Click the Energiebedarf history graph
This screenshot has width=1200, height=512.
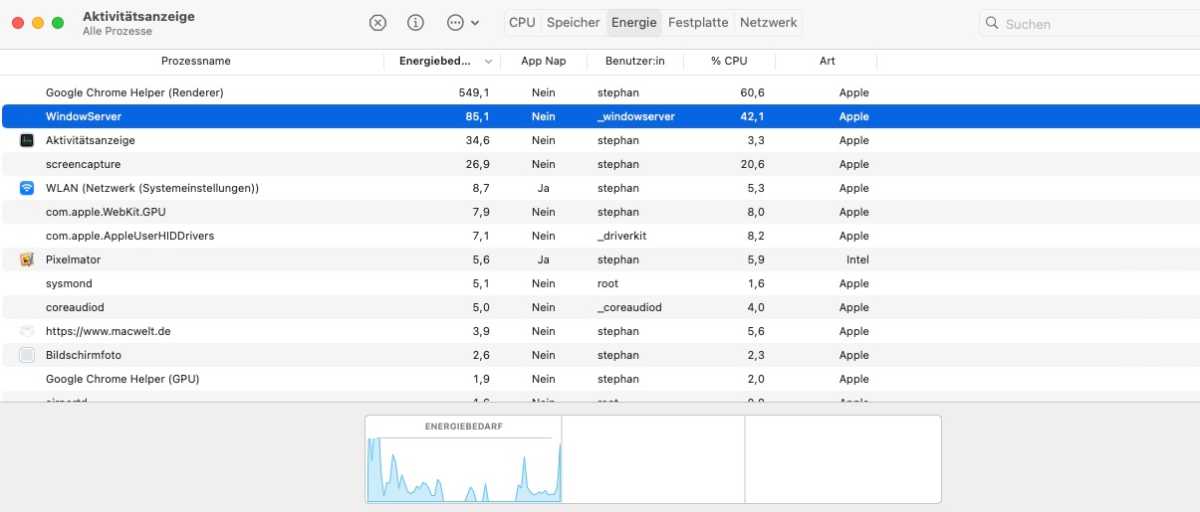[463, 459]
